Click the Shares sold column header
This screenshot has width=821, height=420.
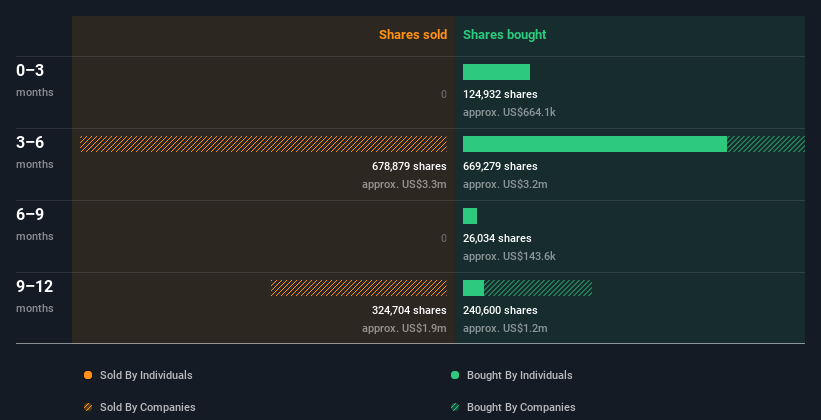click(x=413, y=35)
